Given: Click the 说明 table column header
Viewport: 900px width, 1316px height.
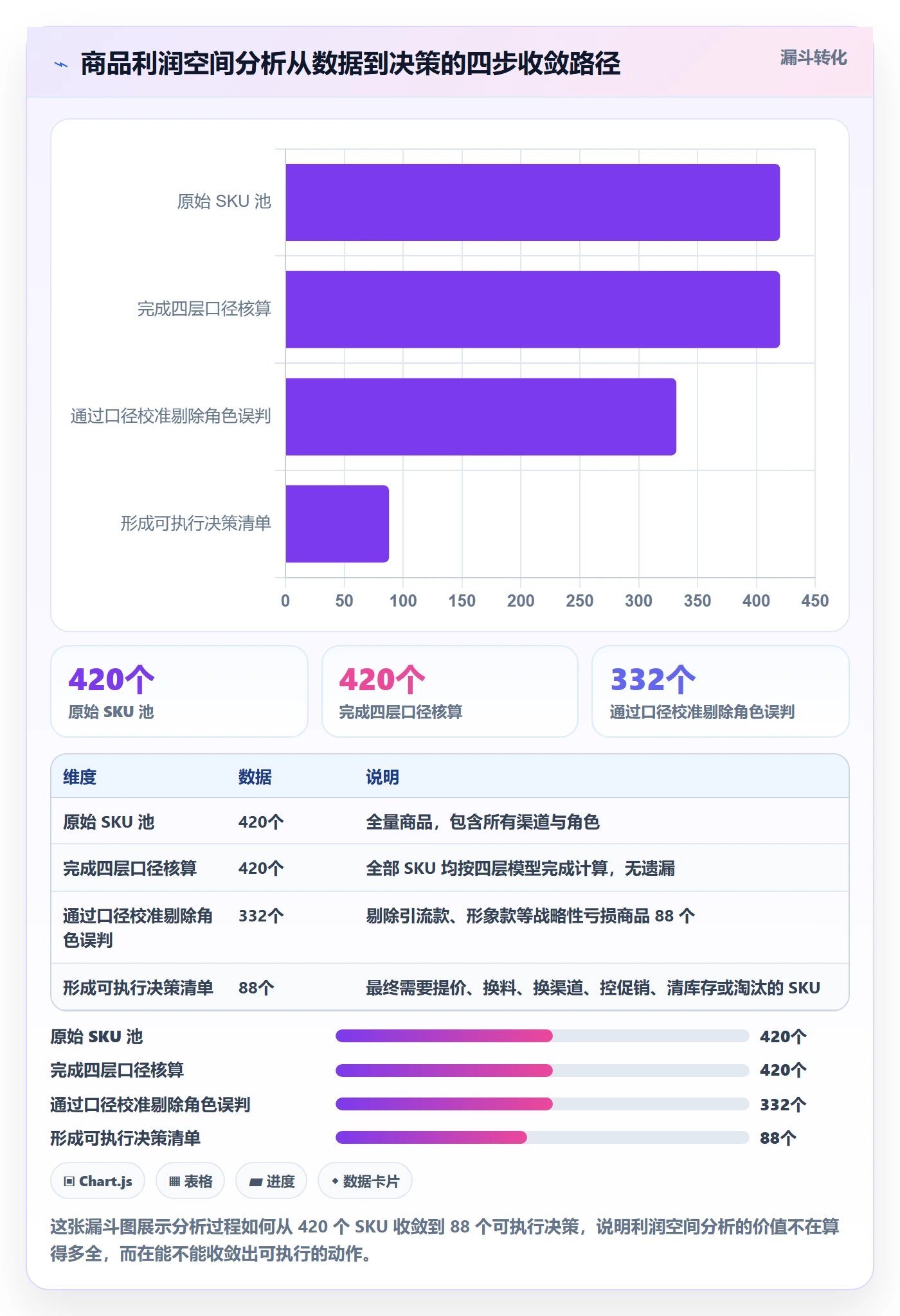Looking at the screenshot, I should pos(382,777).
